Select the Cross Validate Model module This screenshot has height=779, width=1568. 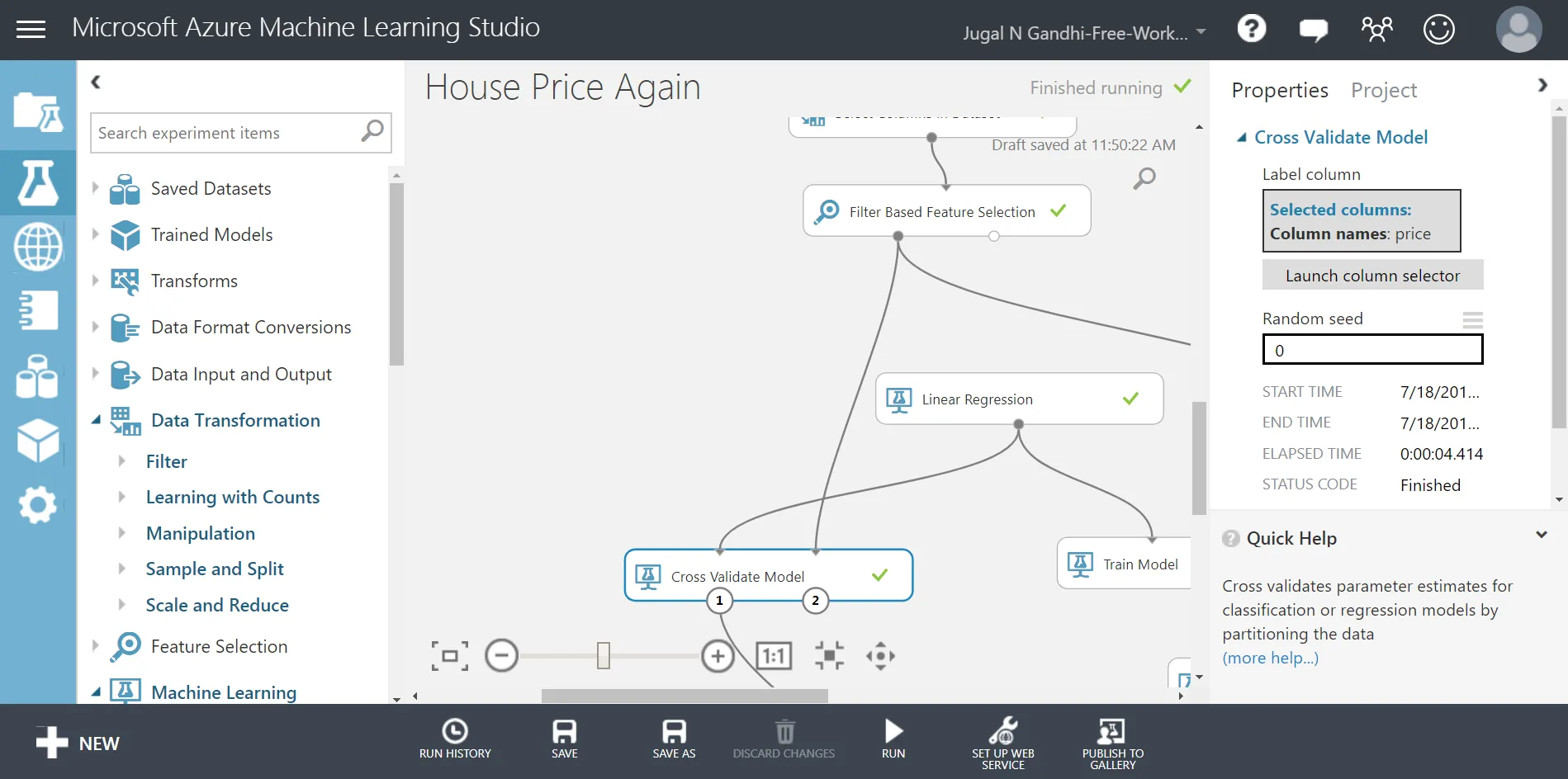769,575
